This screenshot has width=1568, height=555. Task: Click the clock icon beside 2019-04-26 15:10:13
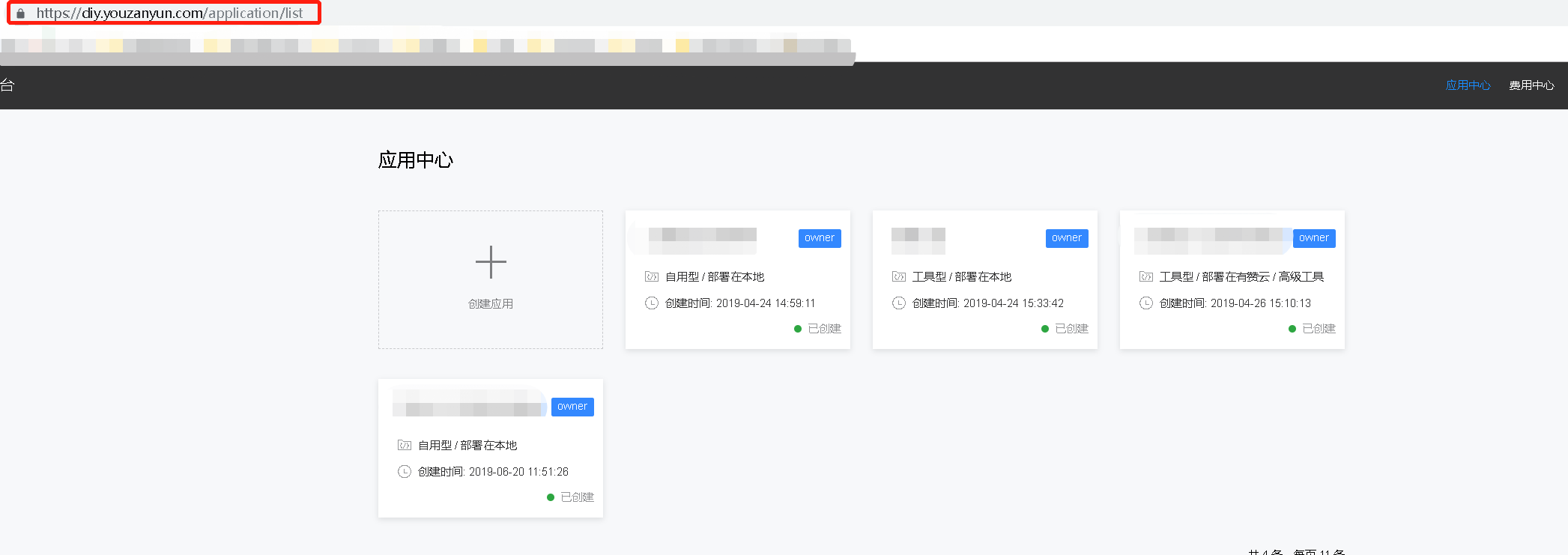(1146, 303)
